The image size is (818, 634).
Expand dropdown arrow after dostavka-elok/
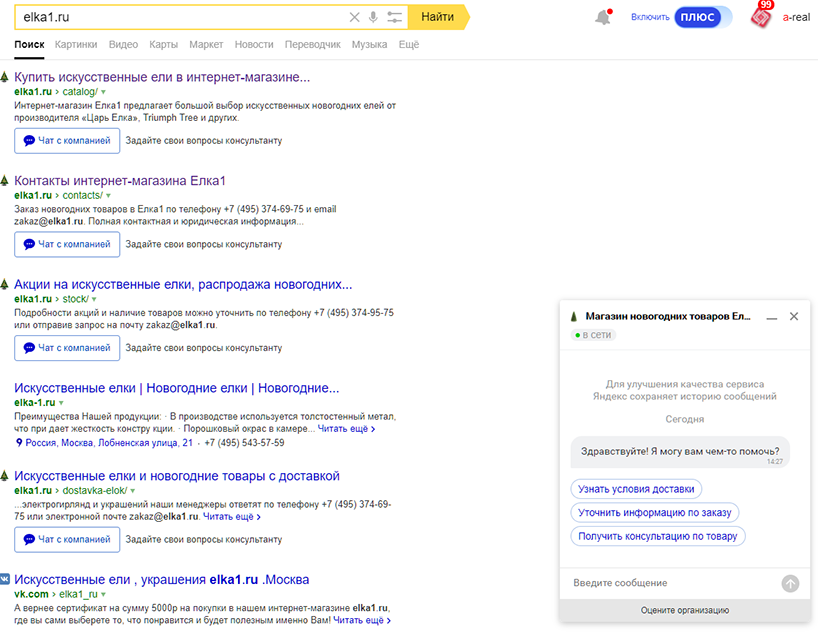pyautogui.click(x=133, y=491)
